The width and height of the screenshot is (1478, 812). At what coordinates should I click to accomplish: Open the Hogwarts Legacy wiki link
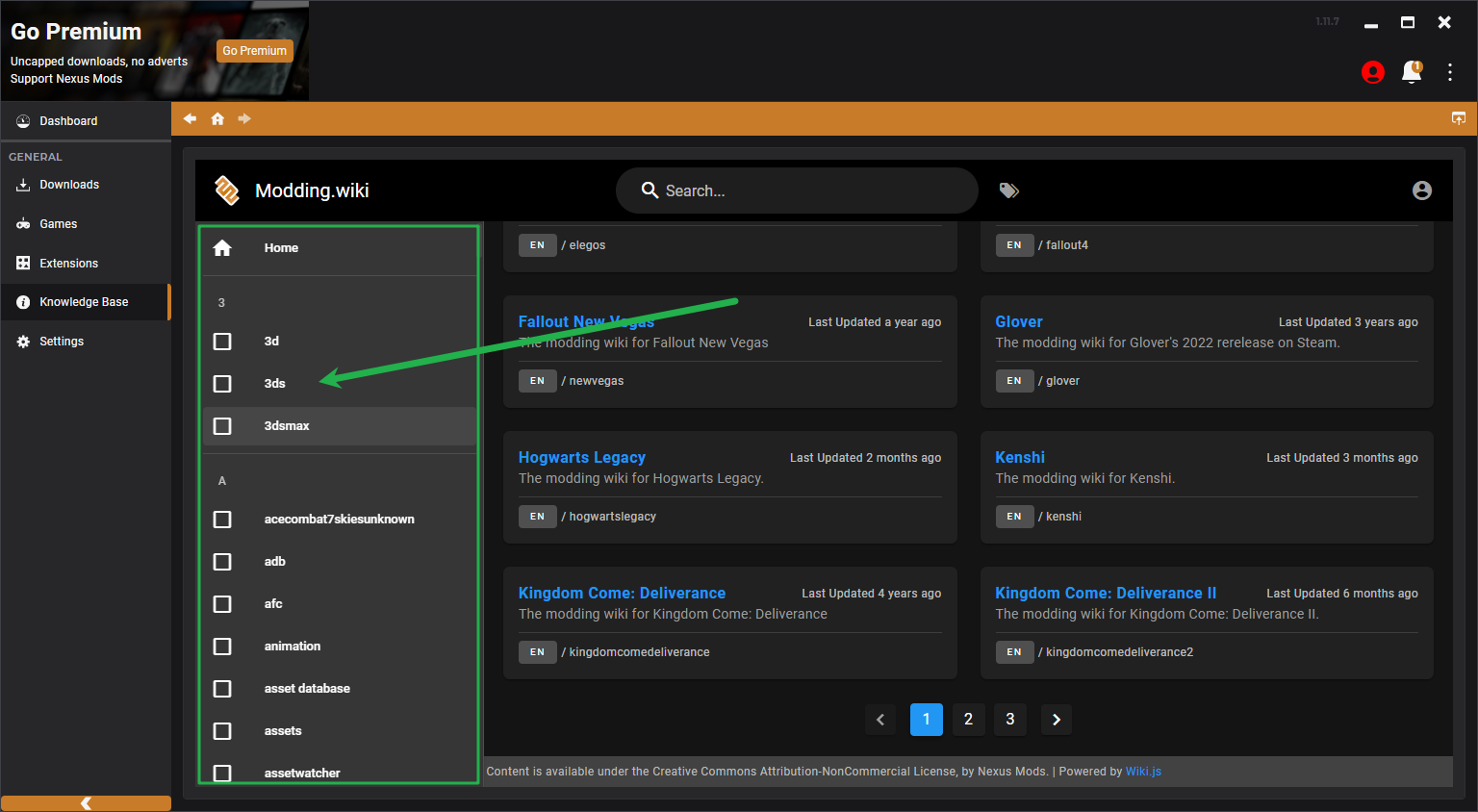(x=581, y=458)
